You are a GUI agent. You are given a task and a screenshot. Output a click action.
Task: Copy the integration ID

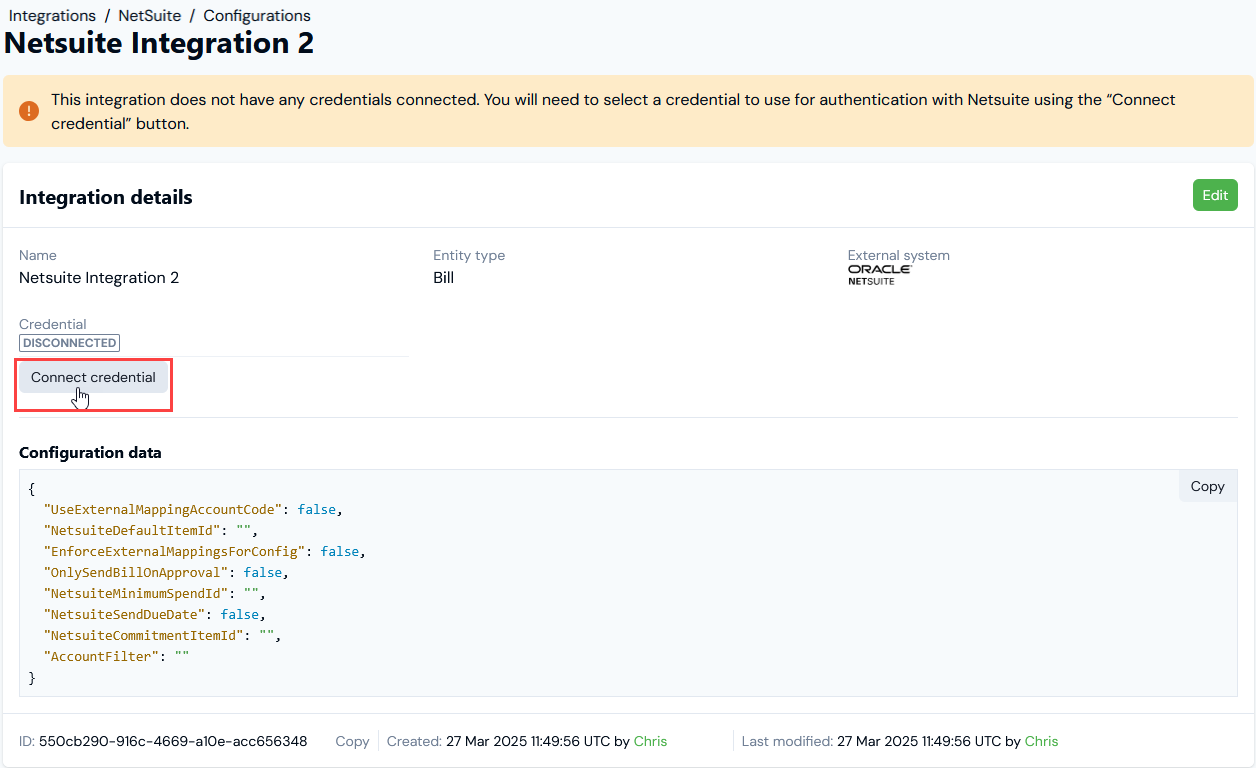tap(352, 741)
